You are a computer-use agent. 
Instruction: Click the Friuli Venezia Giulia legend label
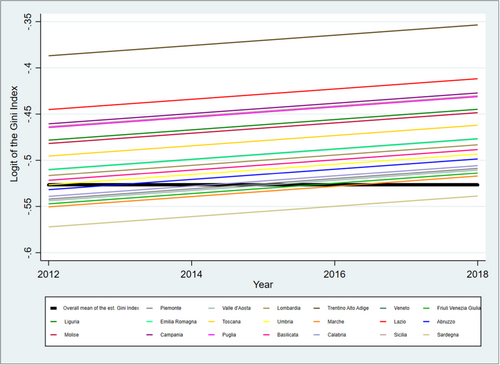pyautogui.click(x=459, y=308)
